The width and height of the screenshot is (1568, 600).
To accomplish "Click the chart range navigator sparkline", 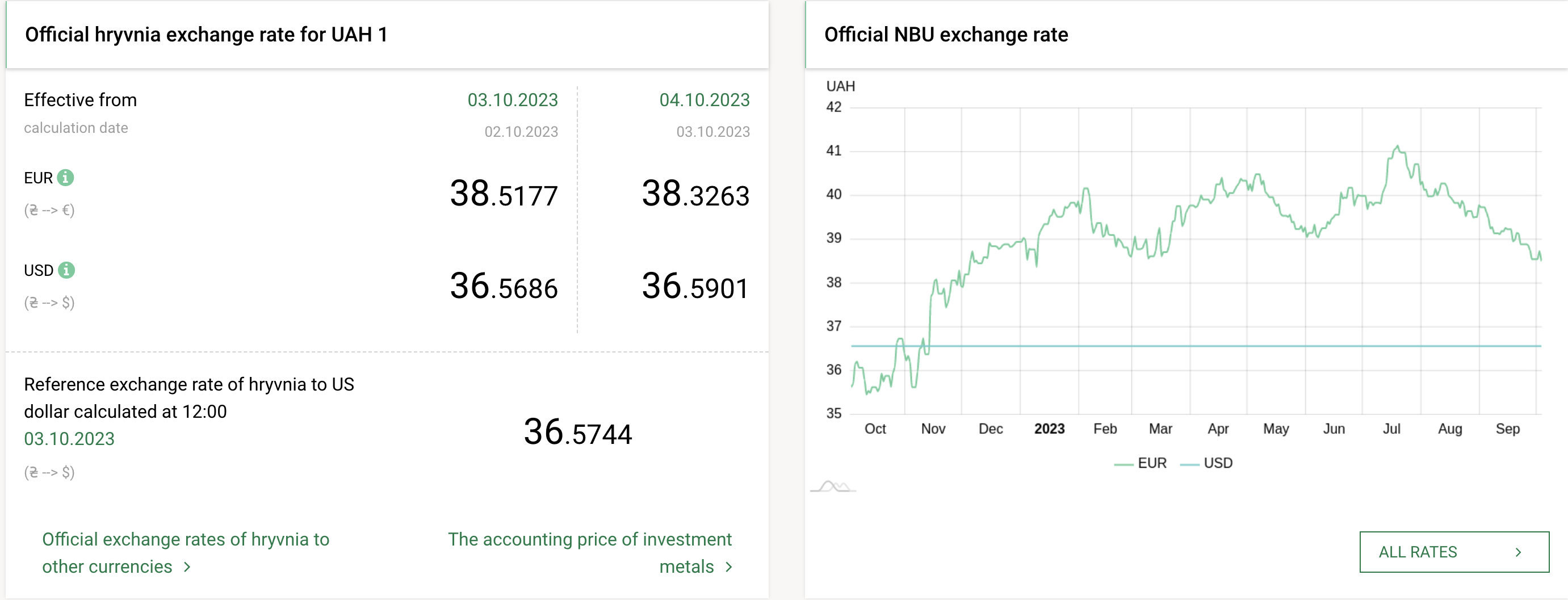I will pyautogui.click(x=833, y=487).
